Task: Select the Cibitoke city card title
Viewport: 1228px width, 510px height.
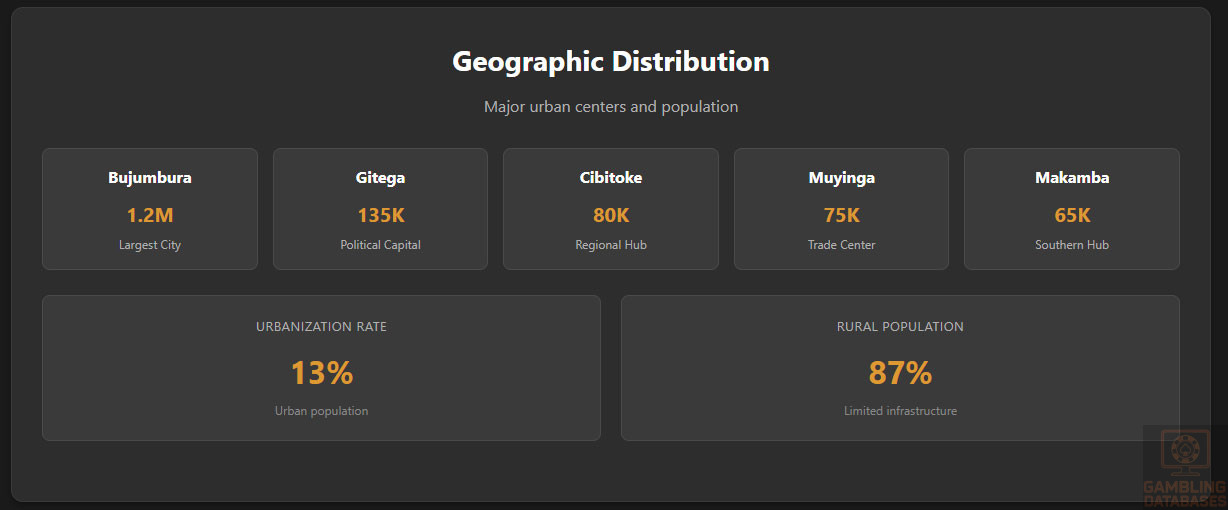Action: pos(611,178)
